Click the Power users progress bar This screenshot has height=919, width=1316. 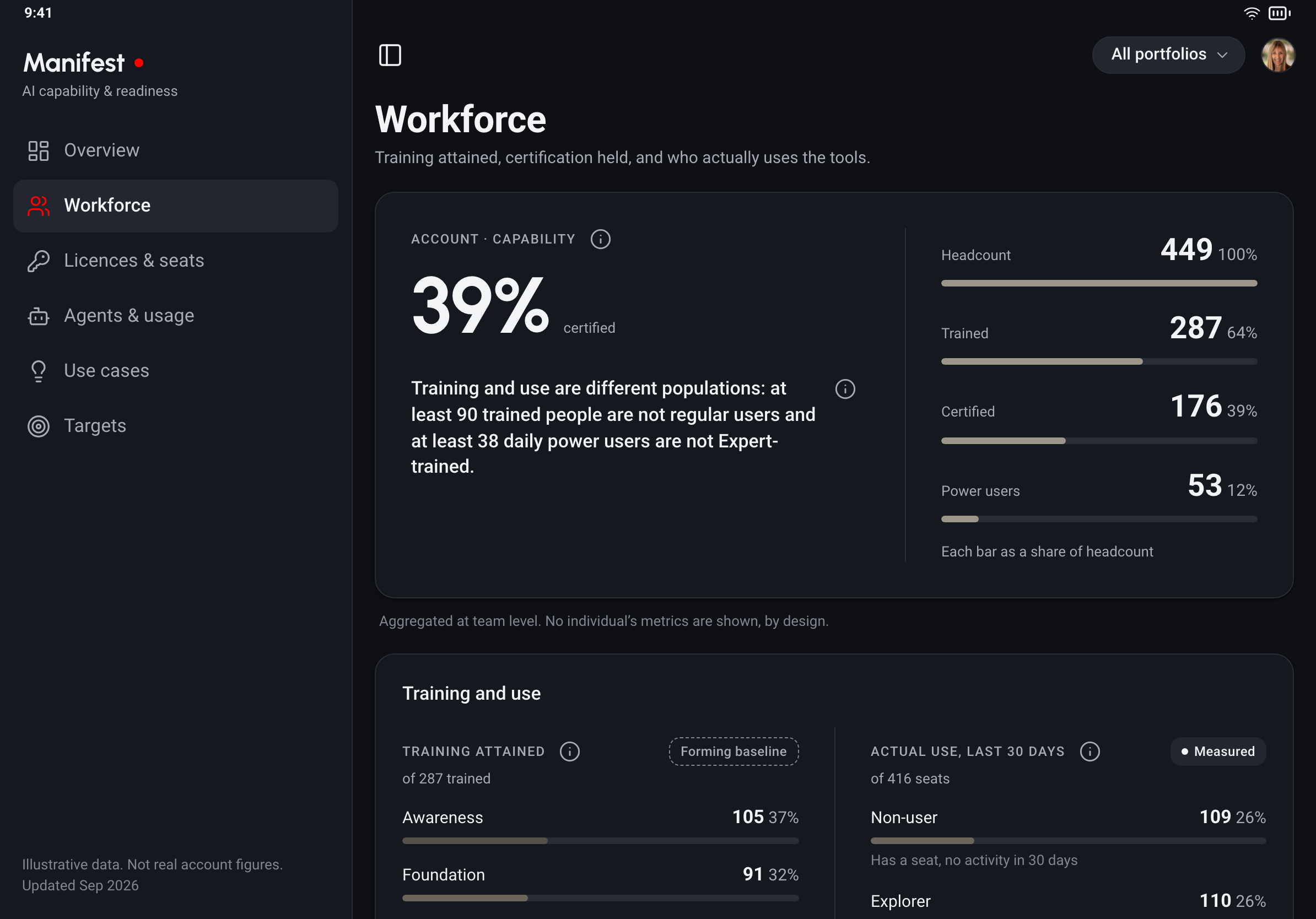(1099, 519)
